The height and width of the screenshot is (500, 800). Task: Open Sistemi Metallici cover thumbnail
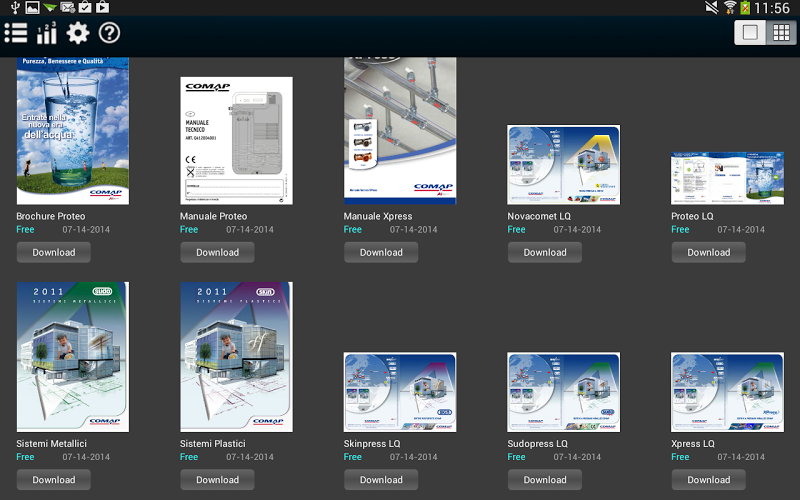point(73,357)
